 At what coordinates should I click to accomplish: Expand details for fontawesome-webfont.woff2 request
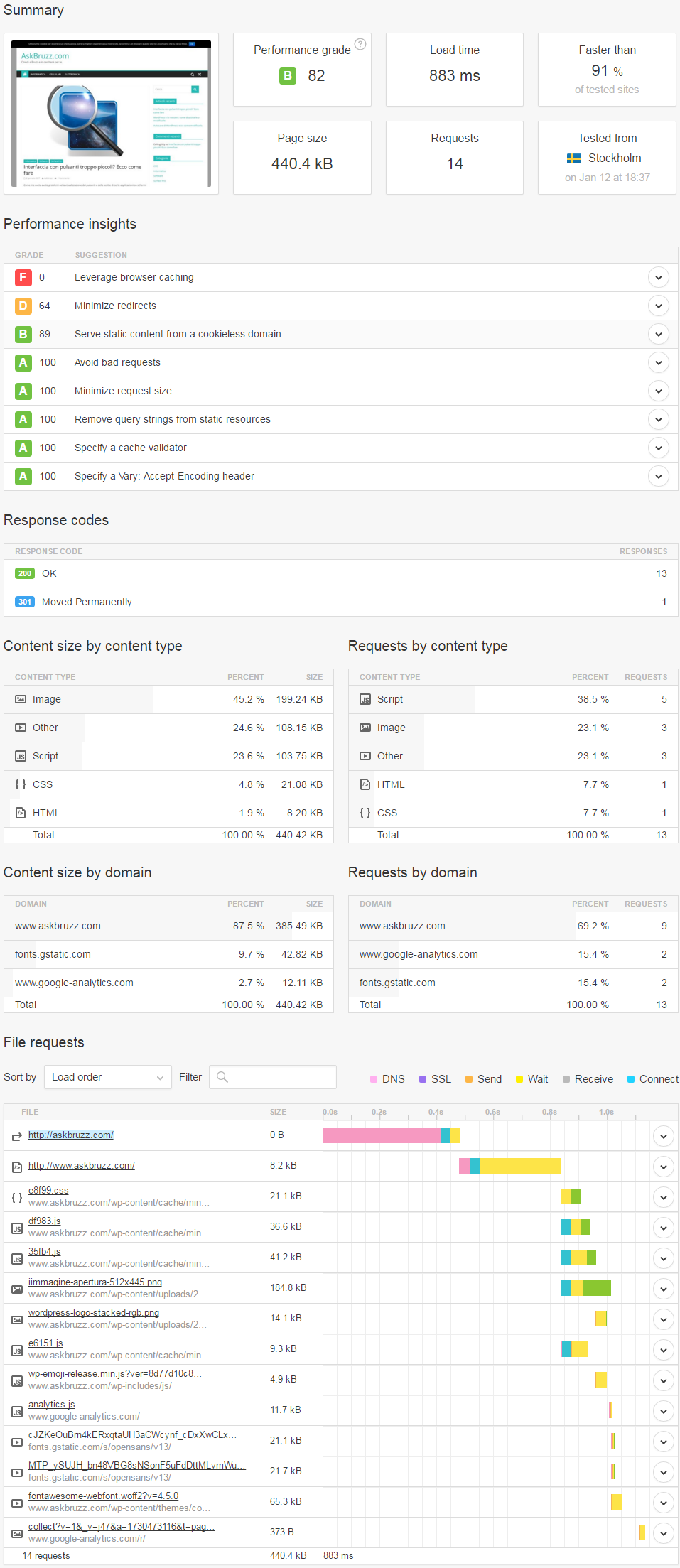tap(663, 1503)
